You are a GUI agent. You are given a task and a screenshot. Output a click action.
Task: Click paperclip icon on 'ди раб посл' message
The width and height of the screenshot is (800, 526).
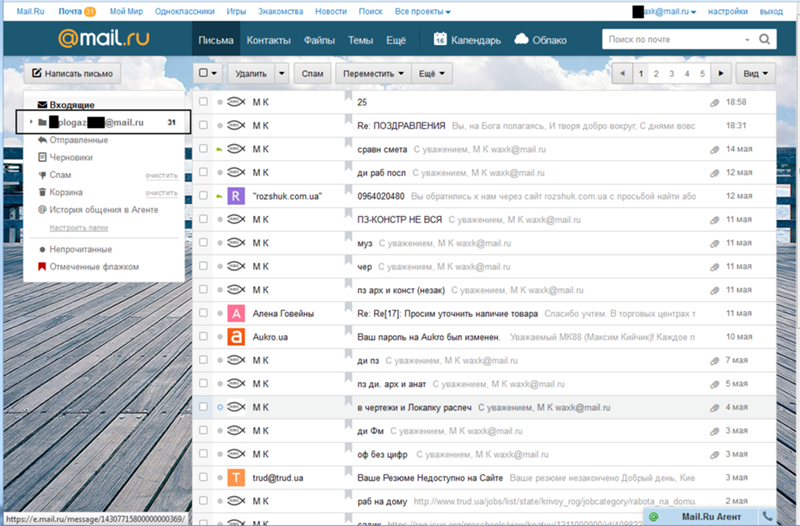point(714,173)
